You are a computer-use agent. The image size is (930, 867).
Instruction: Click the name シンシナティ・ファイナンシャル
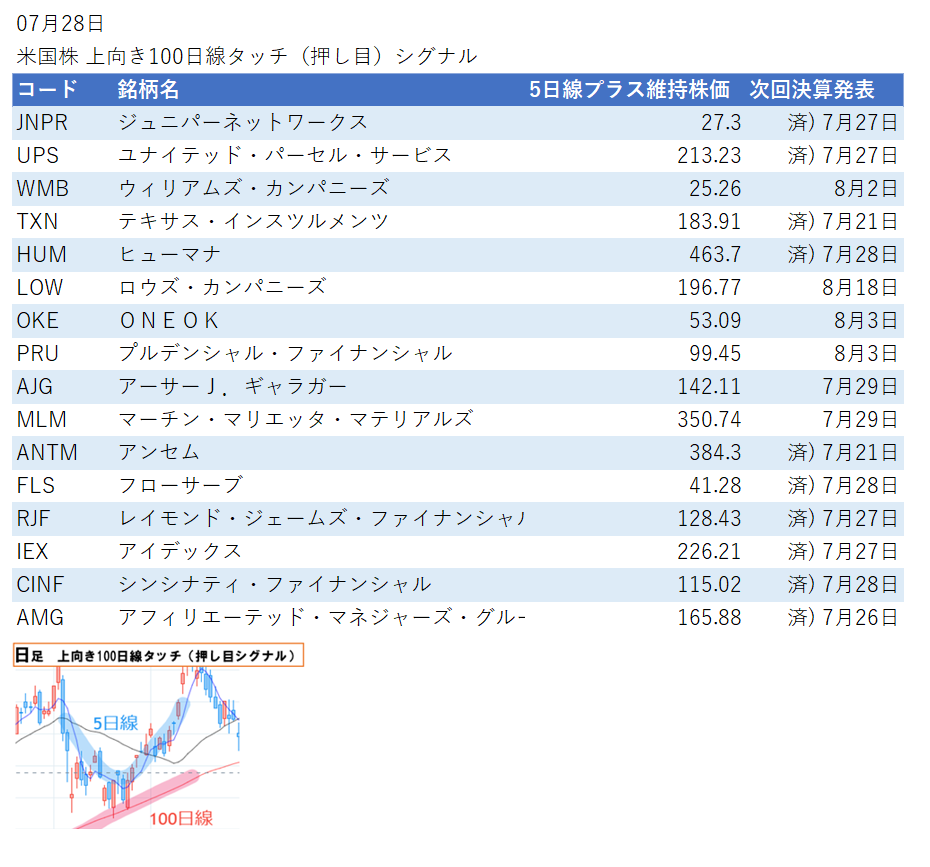[275, 585]
